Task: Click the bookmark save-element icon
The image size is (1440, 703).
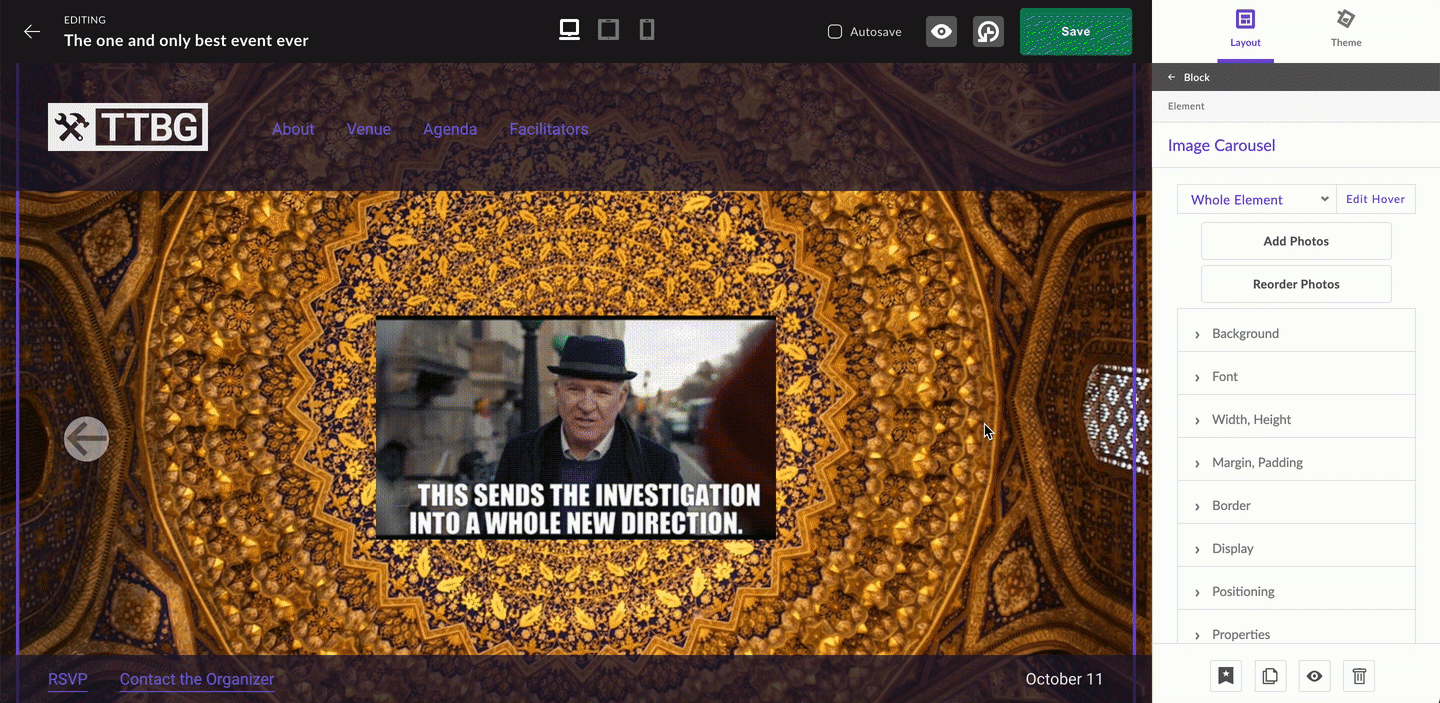Action: [1226, 676]
